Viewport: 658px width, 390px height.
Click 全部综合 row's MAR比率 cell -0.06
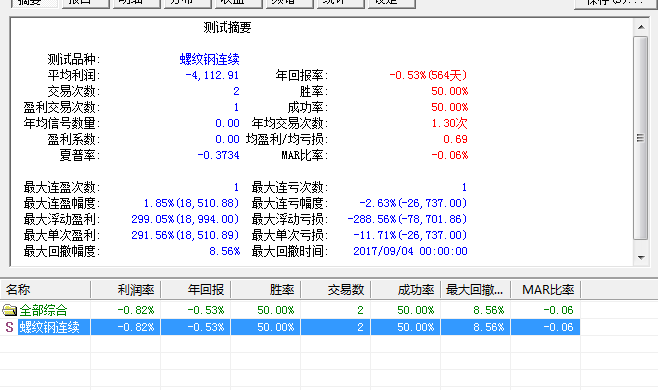click(x=546, y=310)
